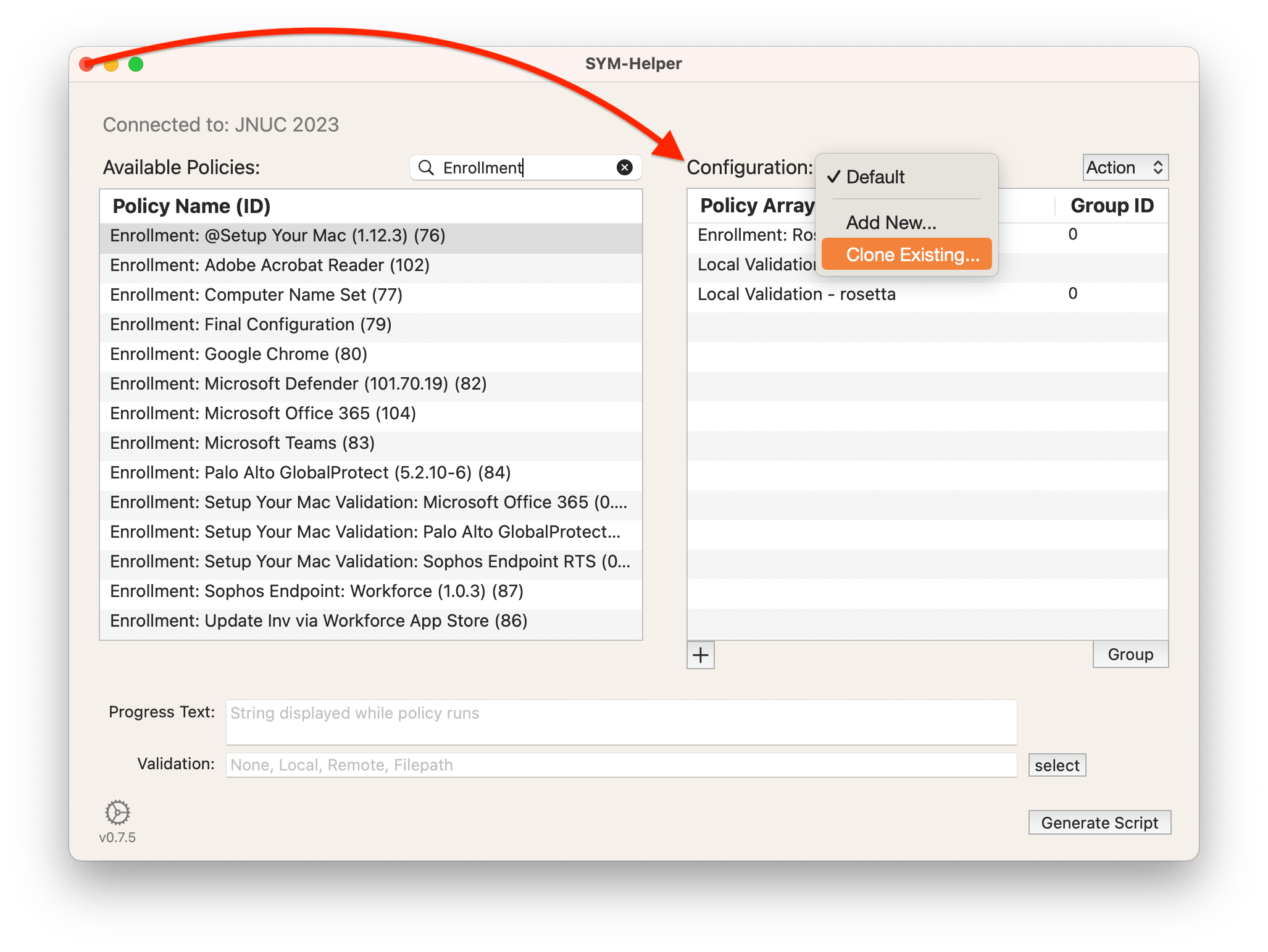Click the Validation text field
The width and height of the screenshot is (1268, 952).
pyautogui.click(x=620, y=766)
